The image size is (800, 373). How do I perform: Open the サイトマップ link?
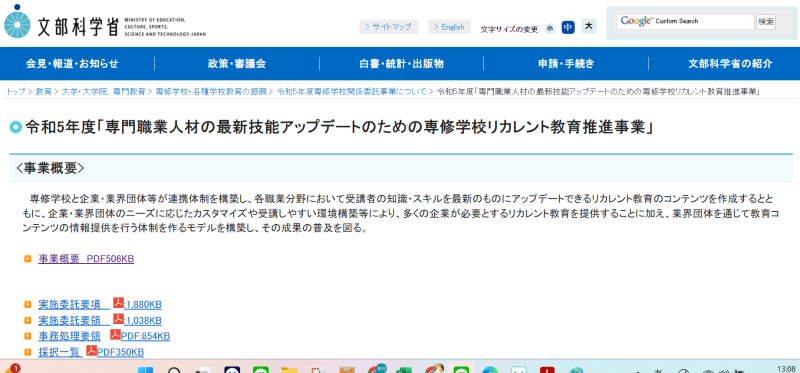pyautogui.click(x=389, y=27)
